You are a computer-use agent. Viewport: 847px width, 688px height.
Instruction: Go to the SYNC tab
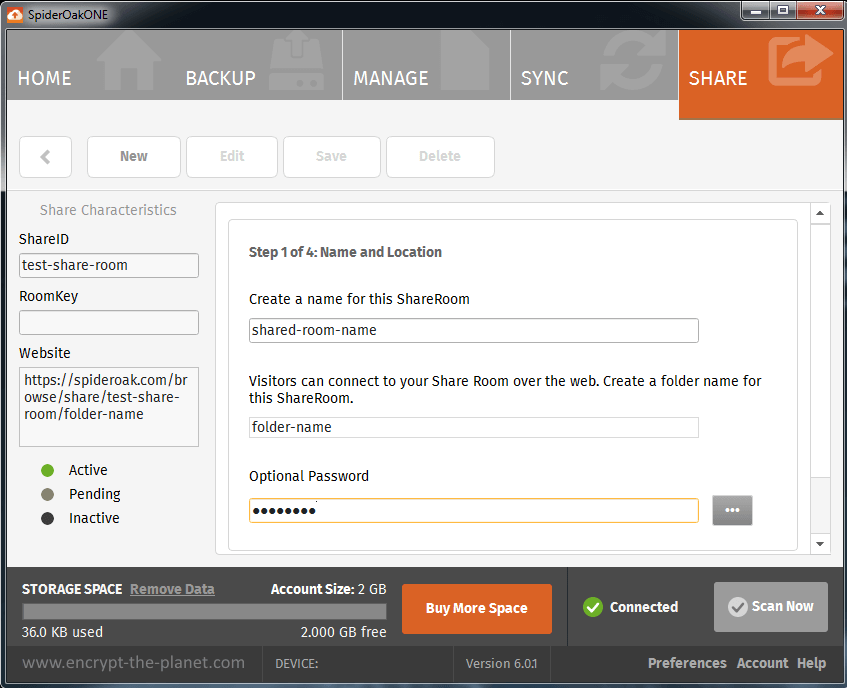click(x=594, y=65)
